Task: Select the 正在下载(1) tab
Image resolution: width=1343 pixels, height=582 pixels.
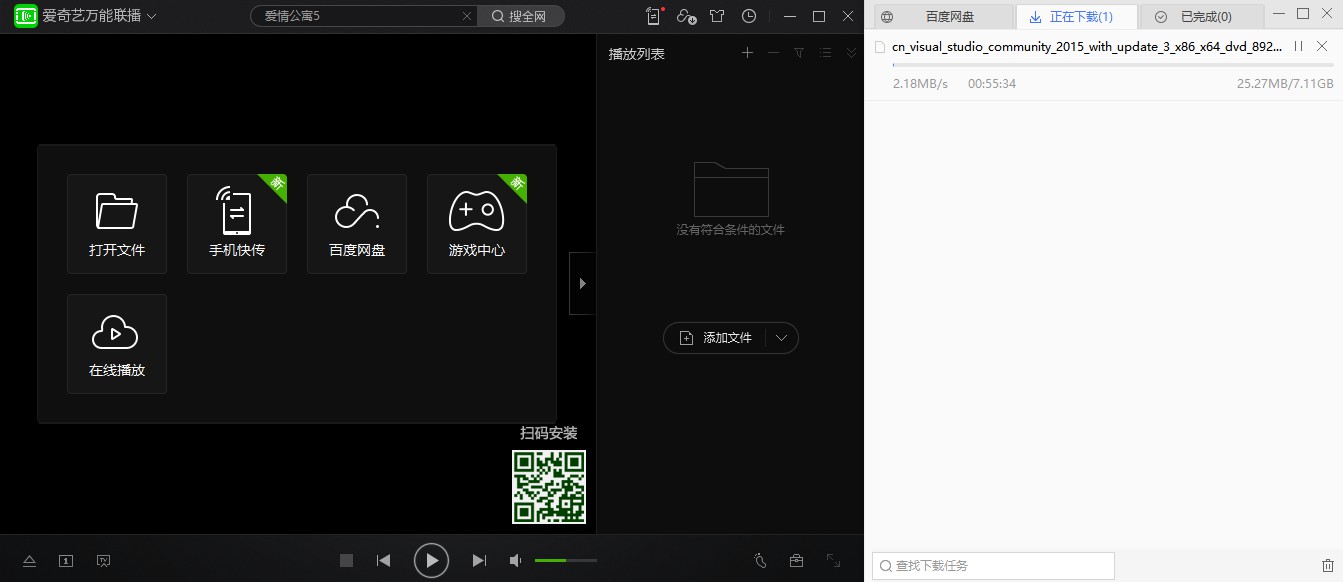Action: [1077, 17]
